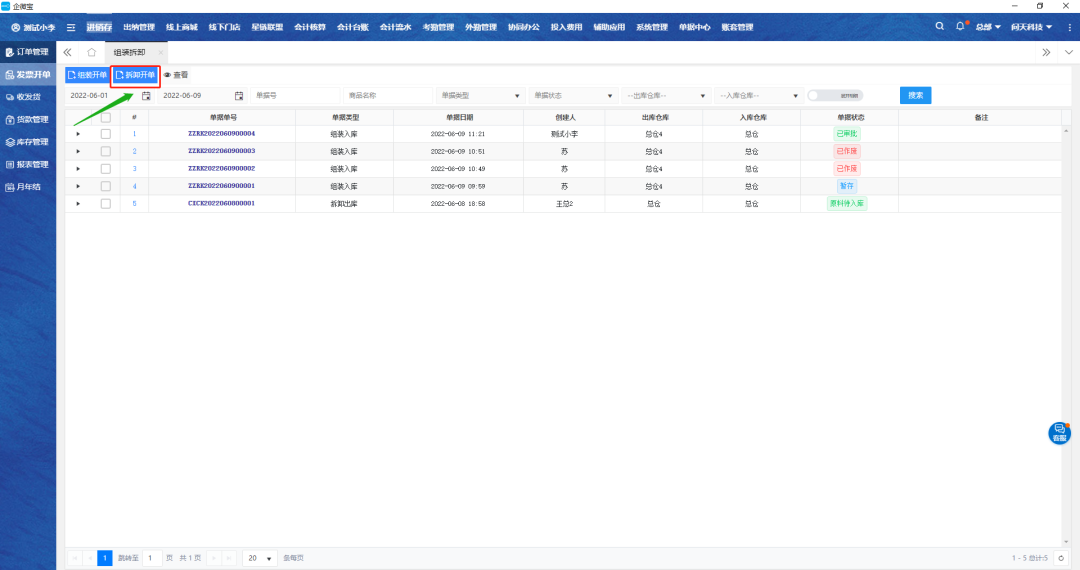Screen dimensions: 1080x570
Task: Collapse the sidebar with the double-chevron icon
Action: (67, 52)
